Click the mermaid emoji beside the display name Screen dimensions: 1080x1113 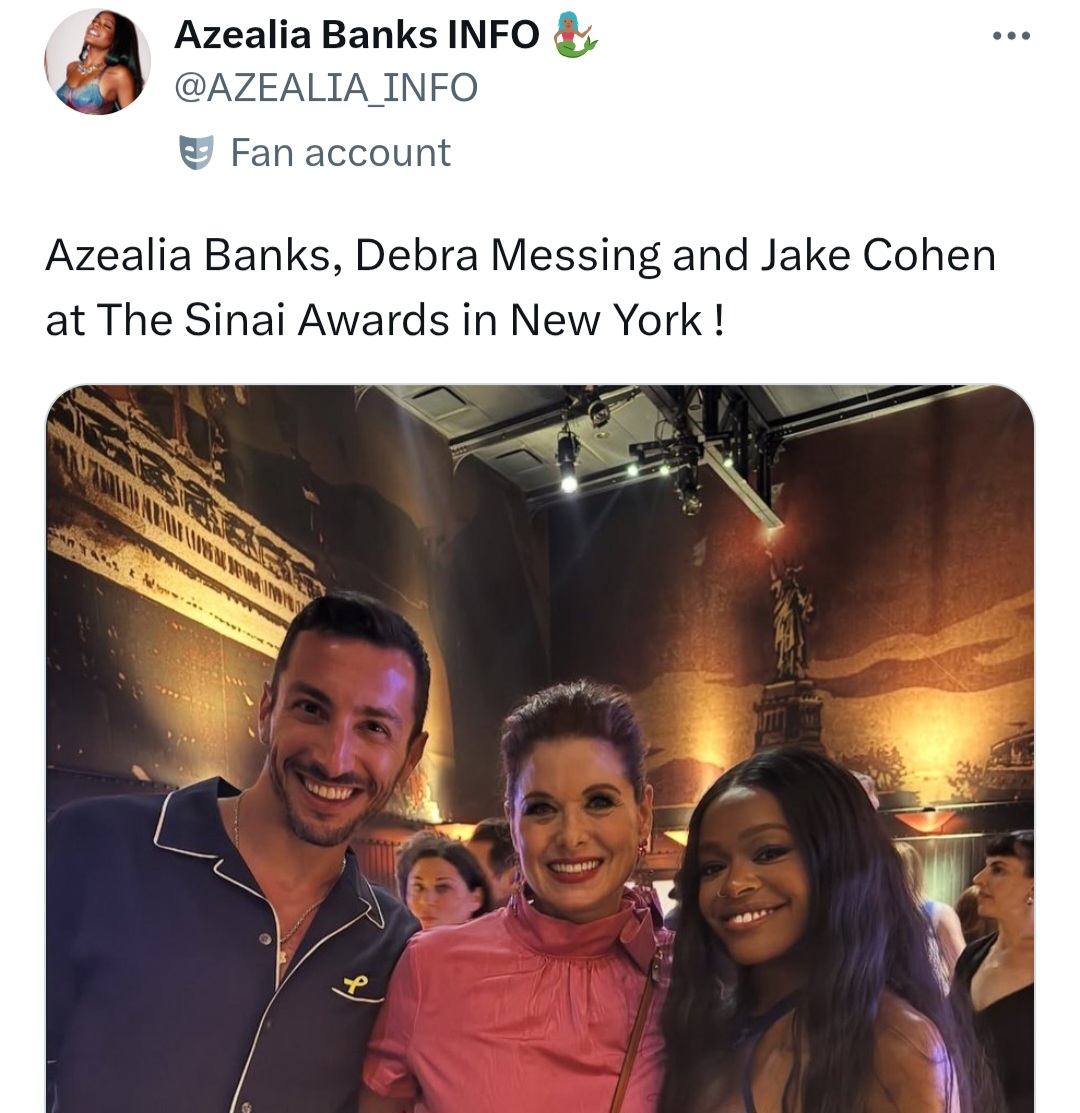[575, 34]
